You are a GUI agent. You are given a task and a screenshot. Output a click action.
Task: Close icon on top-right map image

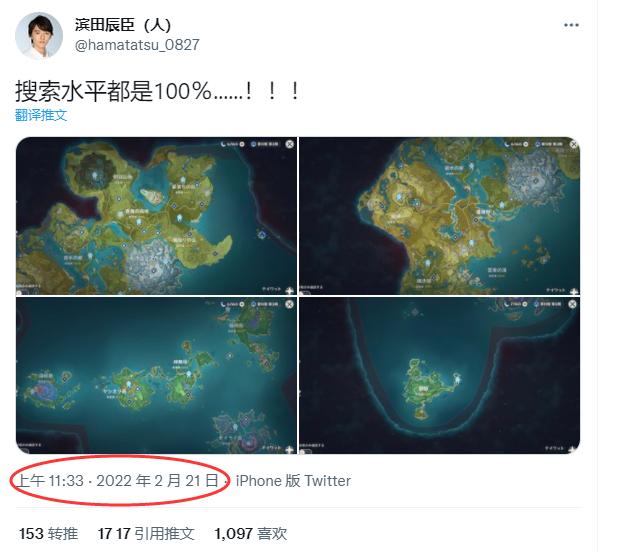[x=574, y=144]
